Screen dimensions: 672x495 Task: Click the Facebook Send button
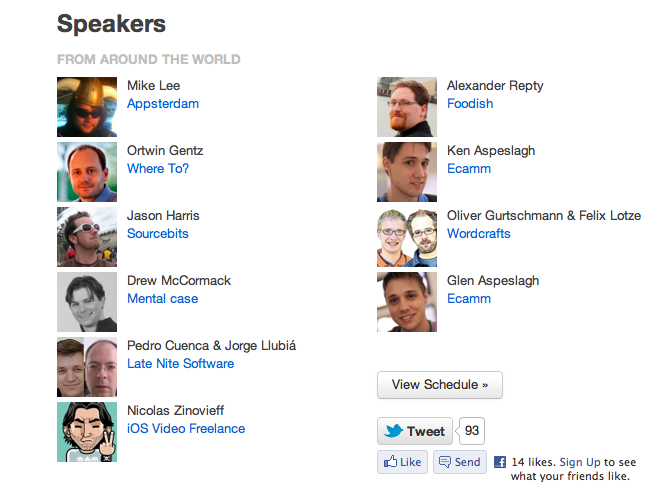[459, 462]
